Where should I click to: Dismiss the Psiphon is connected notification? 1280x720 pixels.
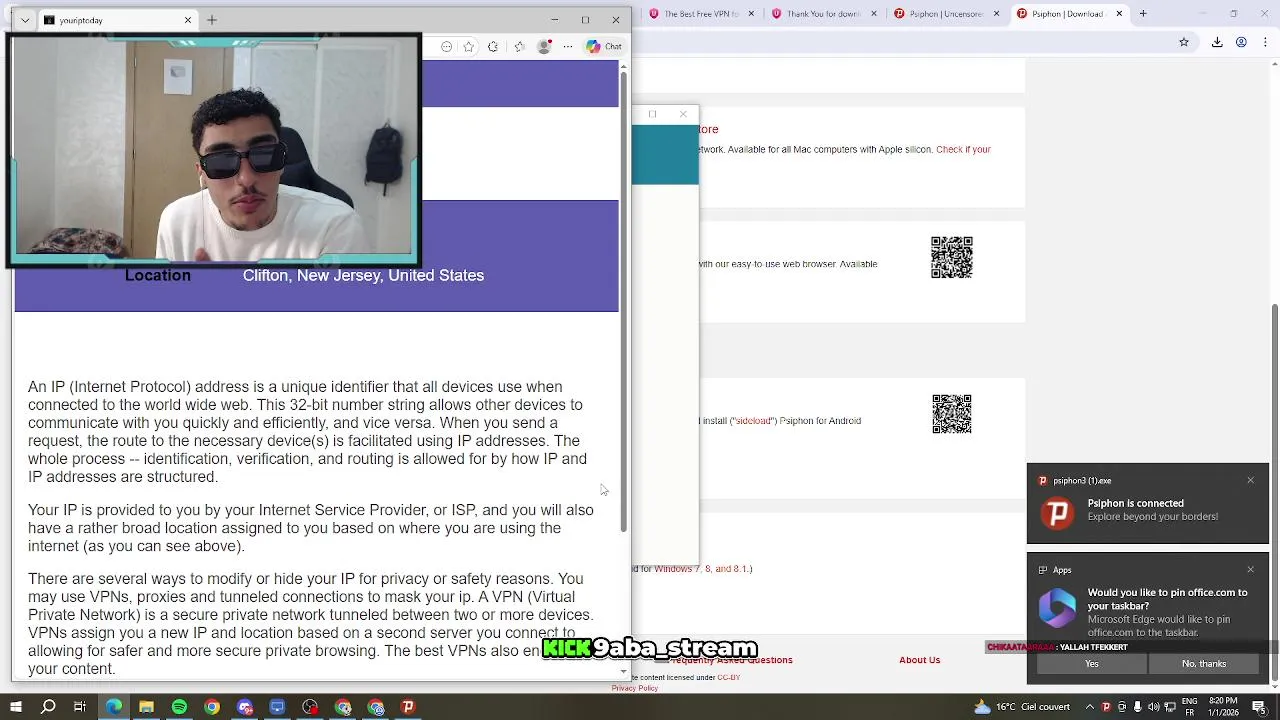1250,481
